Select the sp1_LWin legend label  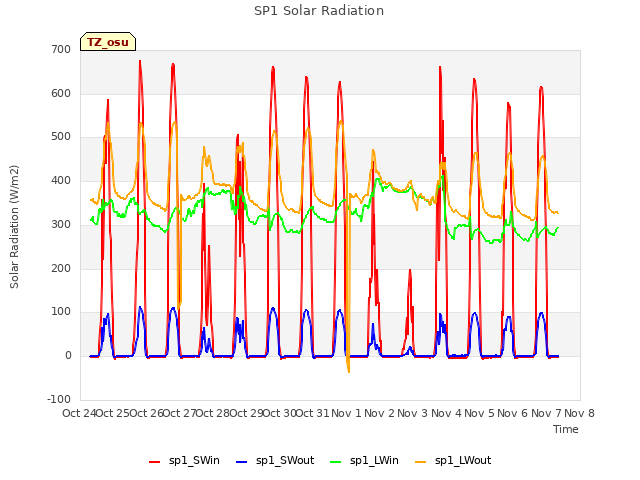[x=374, y=460]
